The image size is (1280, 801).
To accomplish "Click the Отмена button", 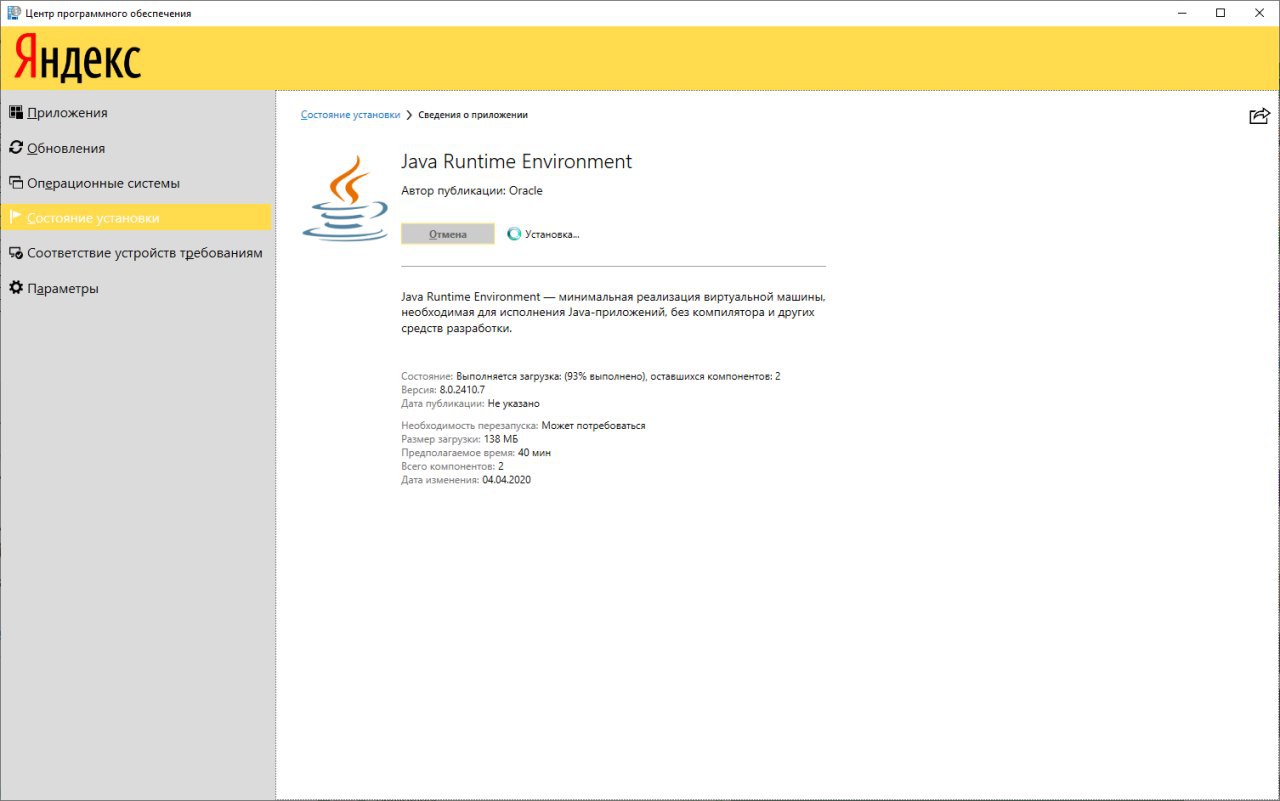I will (x=448, y=234).
